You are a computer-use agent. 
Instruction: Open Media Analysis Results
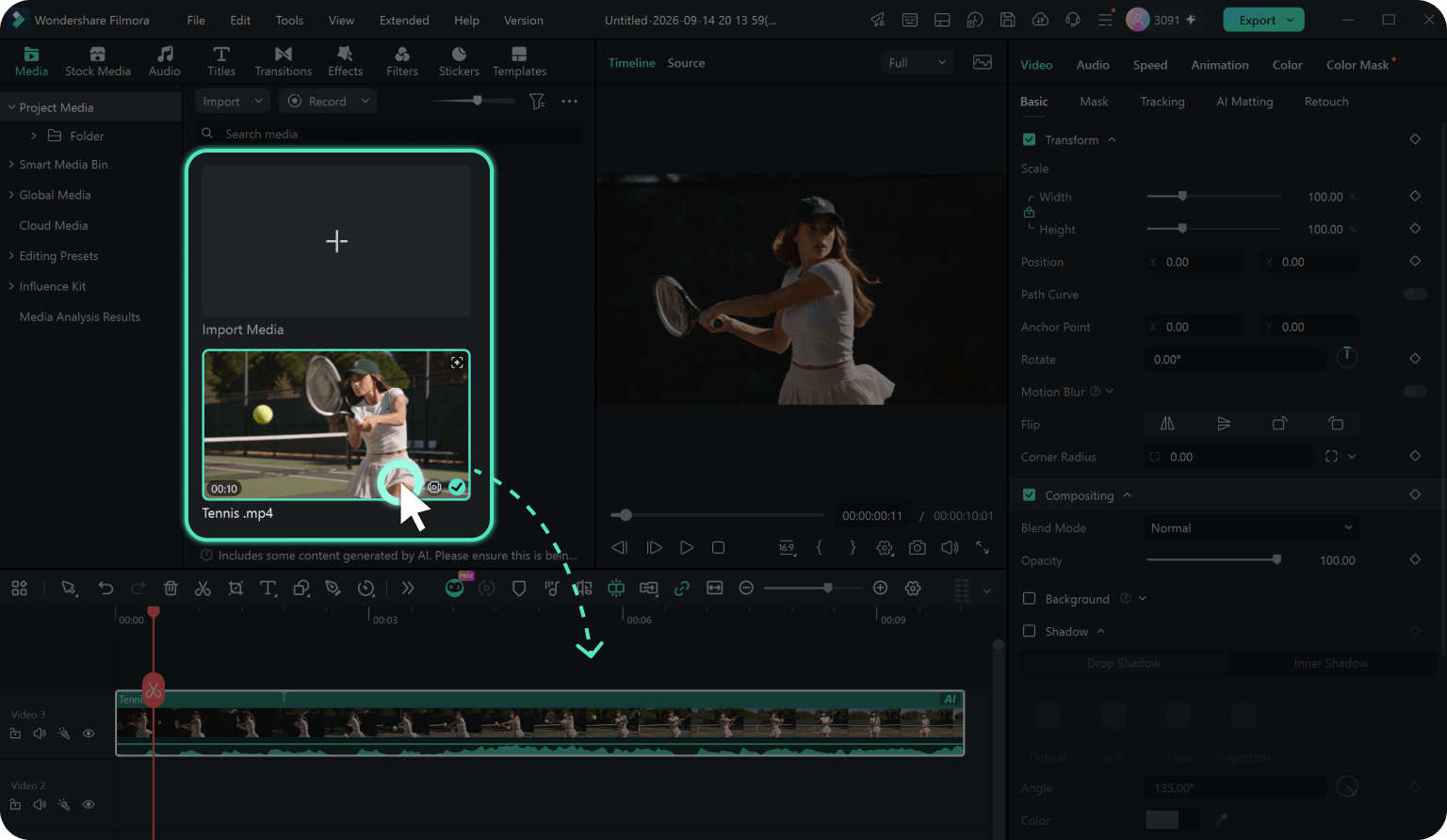click(x=80, y=317)
